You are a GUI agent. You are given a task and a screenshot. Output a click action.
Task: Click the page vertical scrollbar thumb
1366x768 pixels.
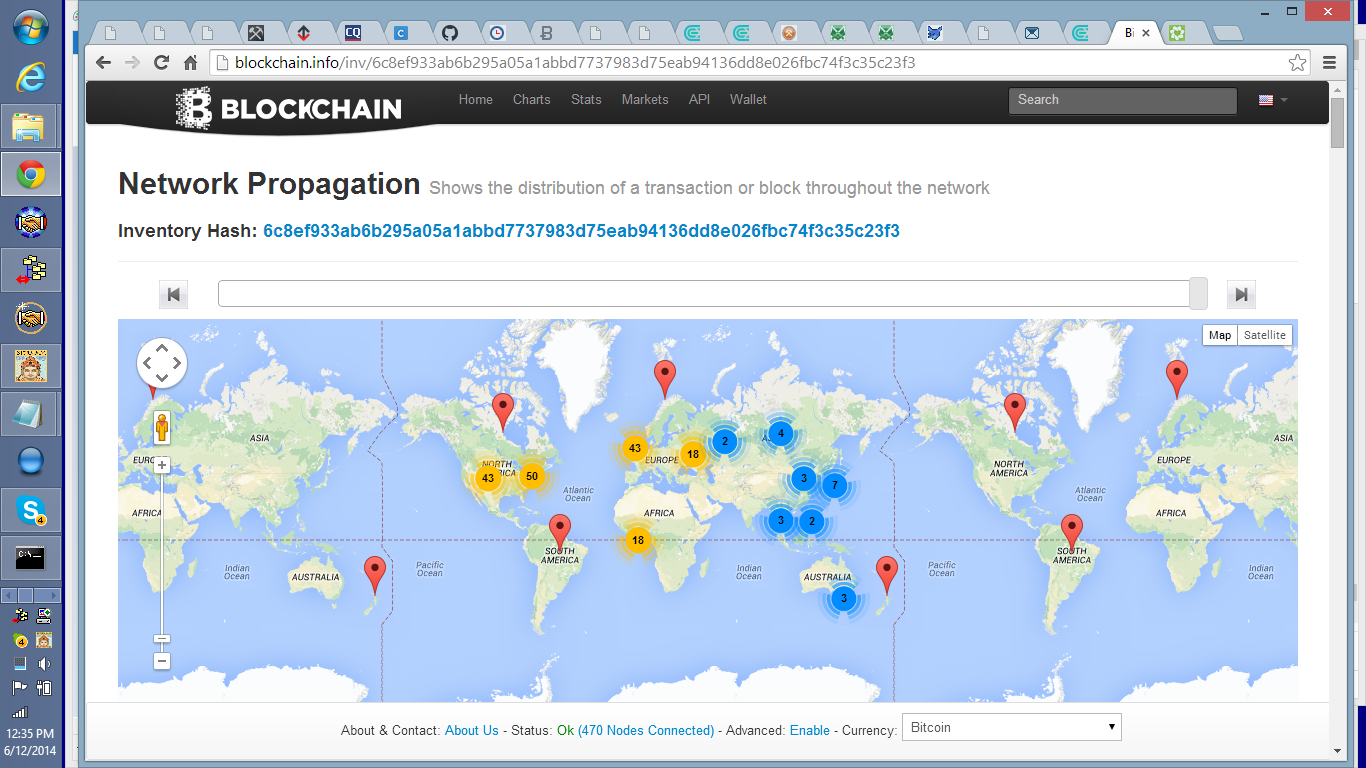click(1338, 123)
